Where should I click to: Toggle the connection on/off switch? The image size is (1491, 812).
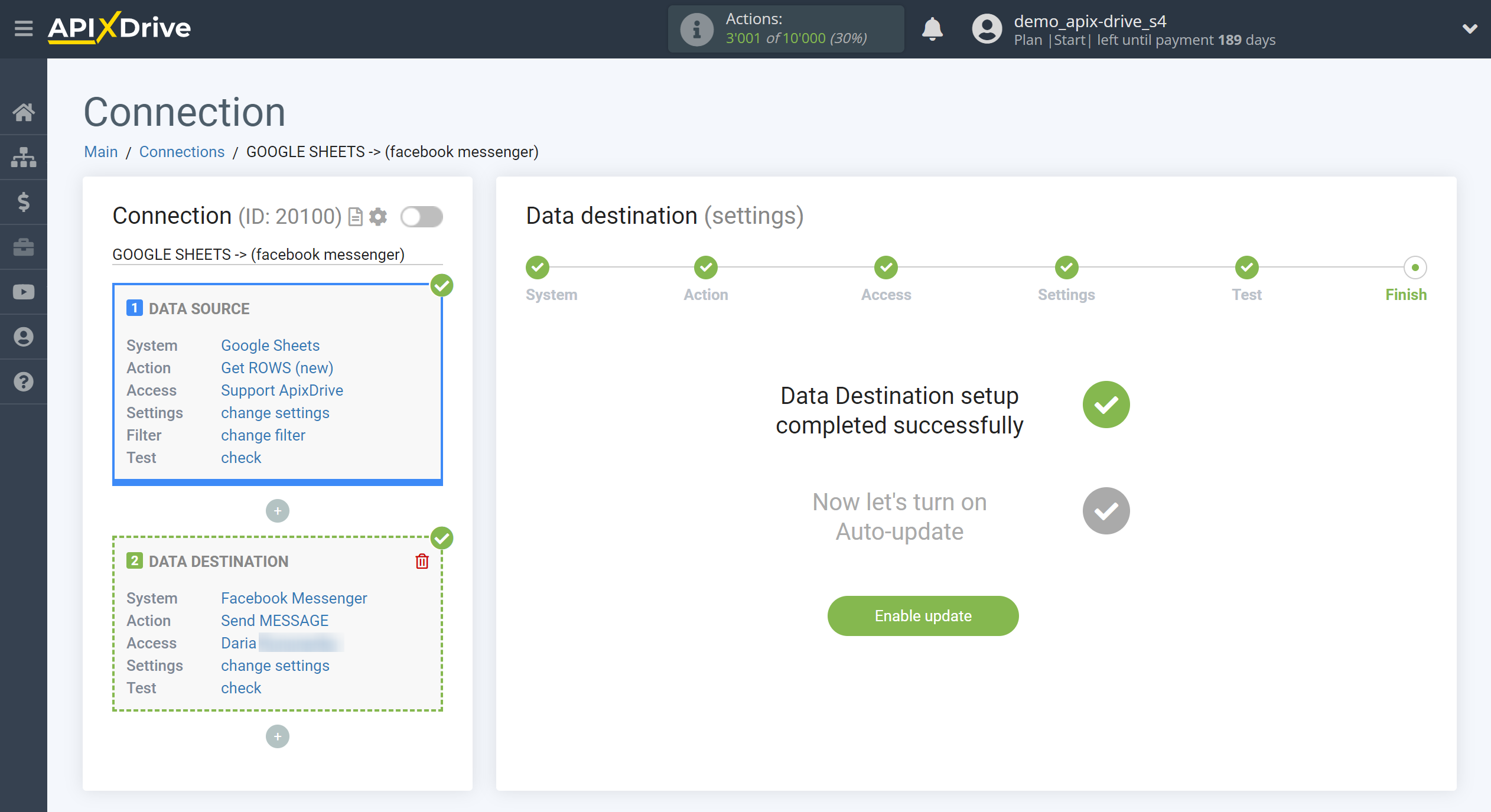point(422,217)
